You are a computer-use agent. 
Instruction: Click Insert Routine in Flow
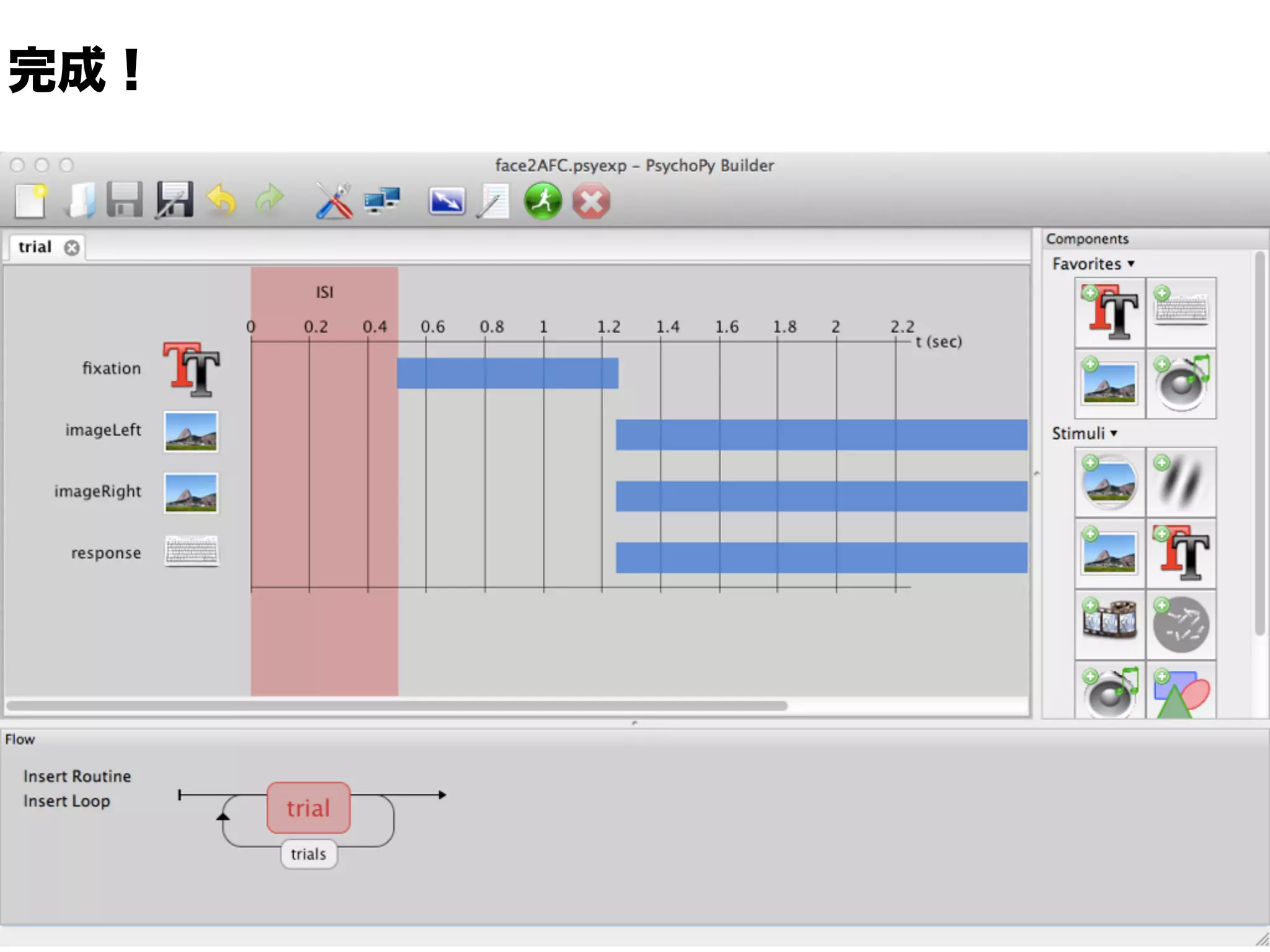tap(77, 776)
